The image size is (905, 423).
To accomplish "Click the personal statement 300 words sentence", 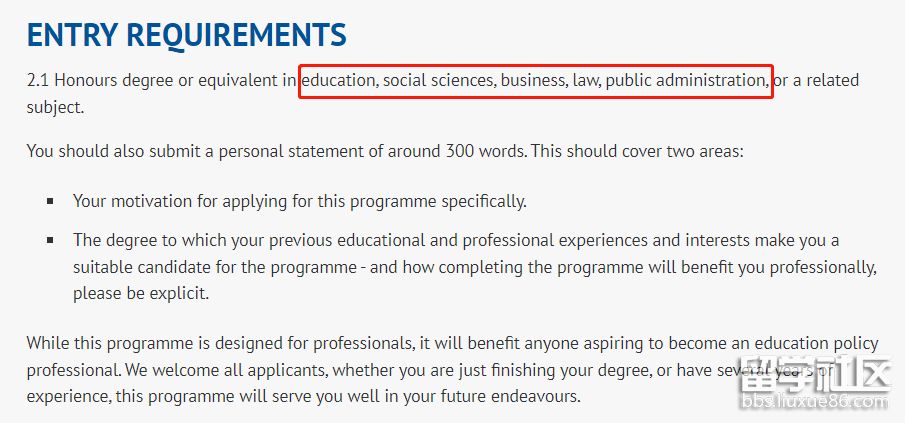I will click(385, 152).
